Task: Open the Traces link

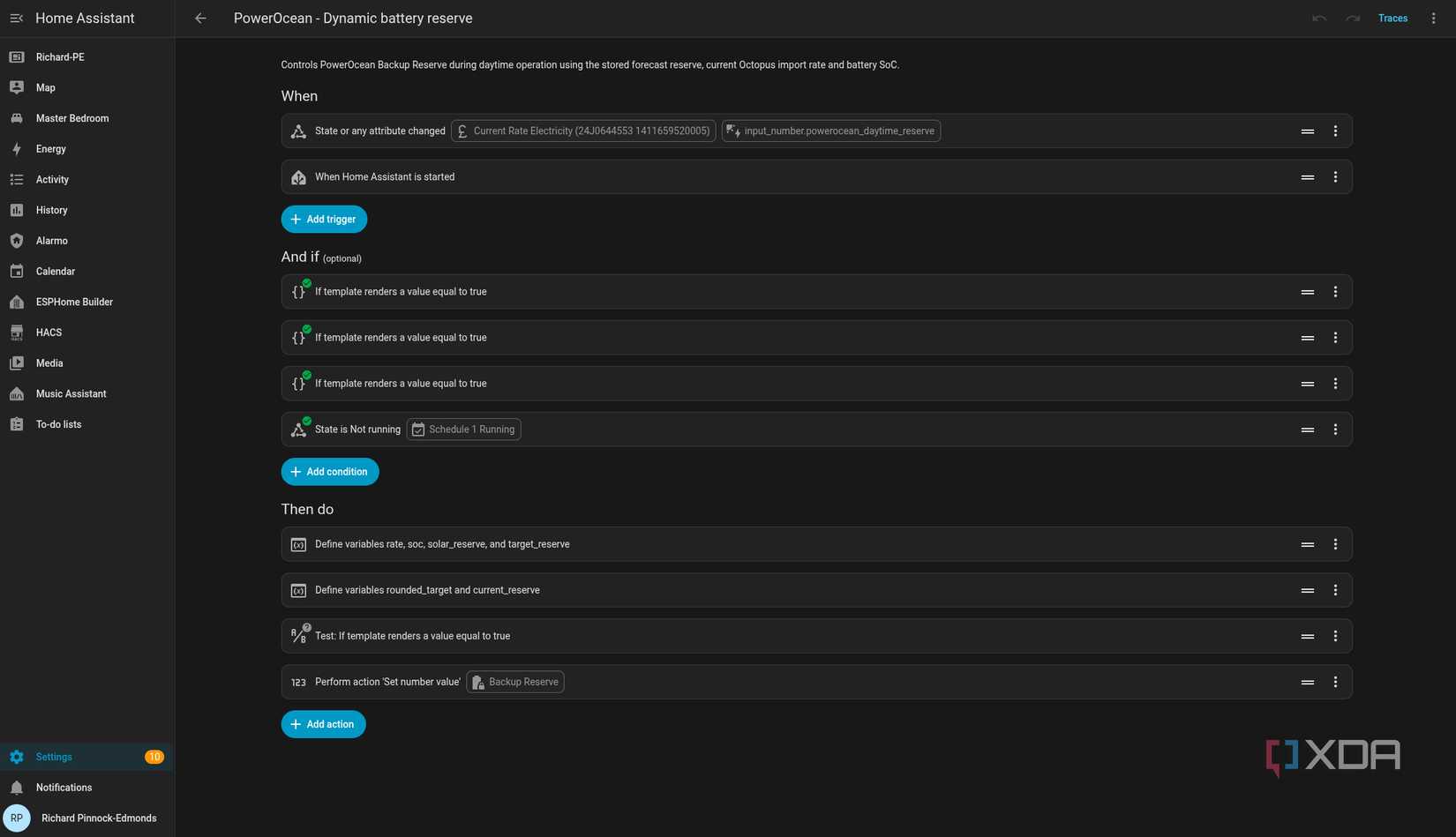Action: coord(1392,18)
